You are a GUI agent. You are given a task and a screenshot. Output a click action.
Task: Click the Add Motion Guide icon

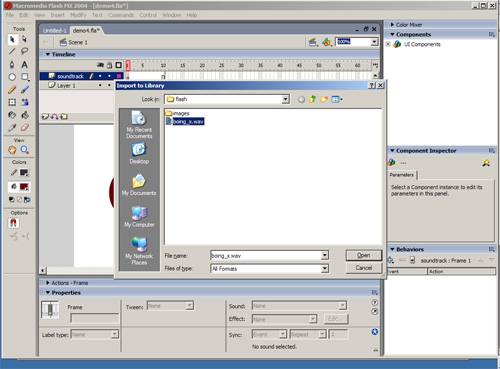click(x=54, y=117)
